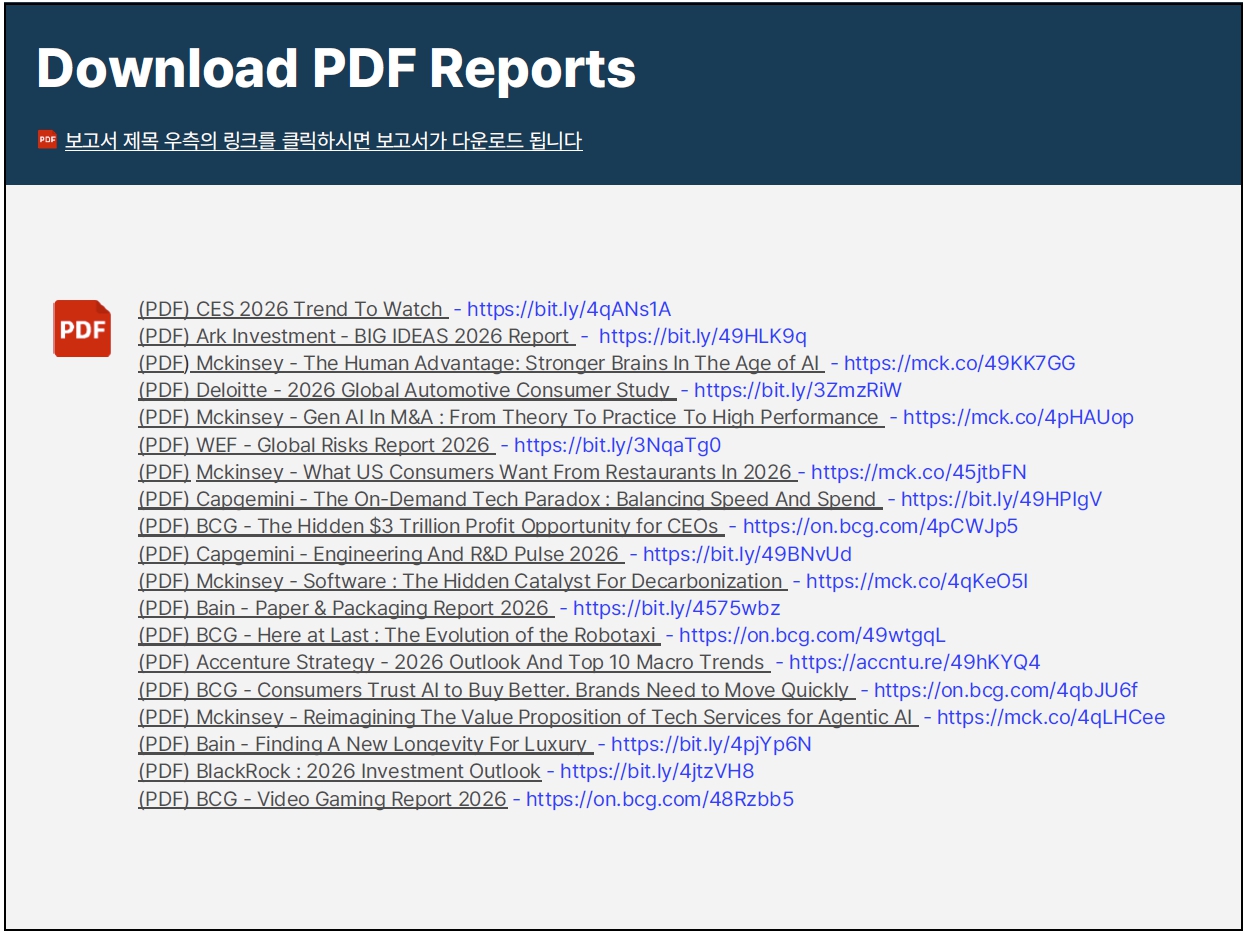The width and height of the screenshot is (1251, 939).
Task: Open Capgemini Engineering R&D Pulse URL
Action: (x=747, y=554)
